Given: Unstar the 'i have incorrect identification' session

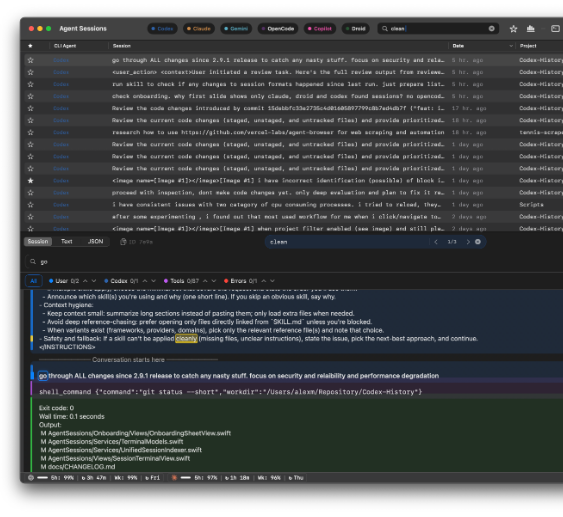Looking at the screenshot, I should click(31, 181).
